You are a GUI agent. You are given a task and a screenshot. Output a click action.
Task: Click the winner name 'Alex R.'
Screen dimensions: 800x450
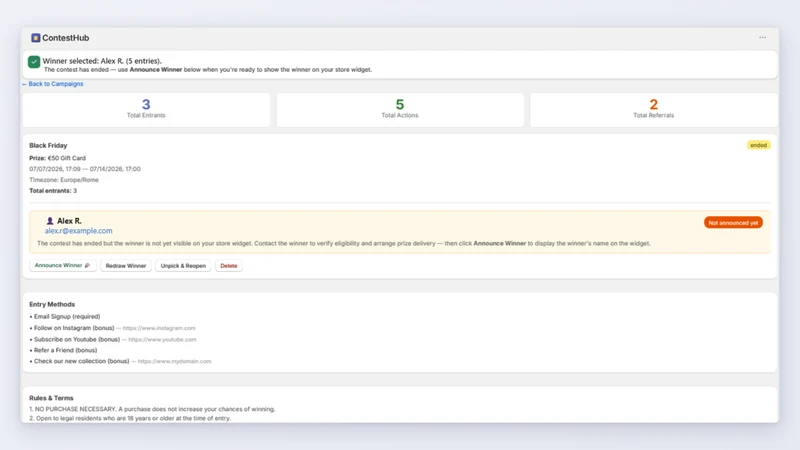[69, 221]
